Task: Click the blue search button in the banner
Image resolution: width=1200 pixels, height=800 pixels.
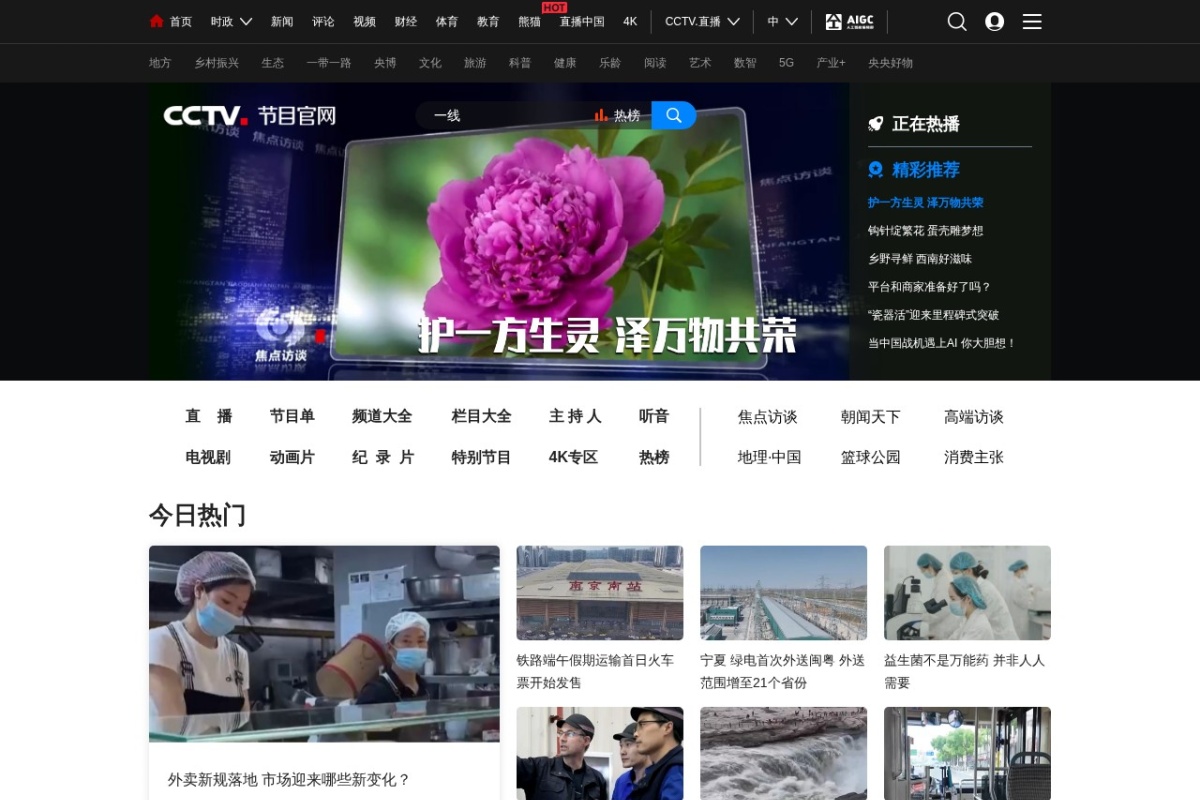Action: point(674,115)
